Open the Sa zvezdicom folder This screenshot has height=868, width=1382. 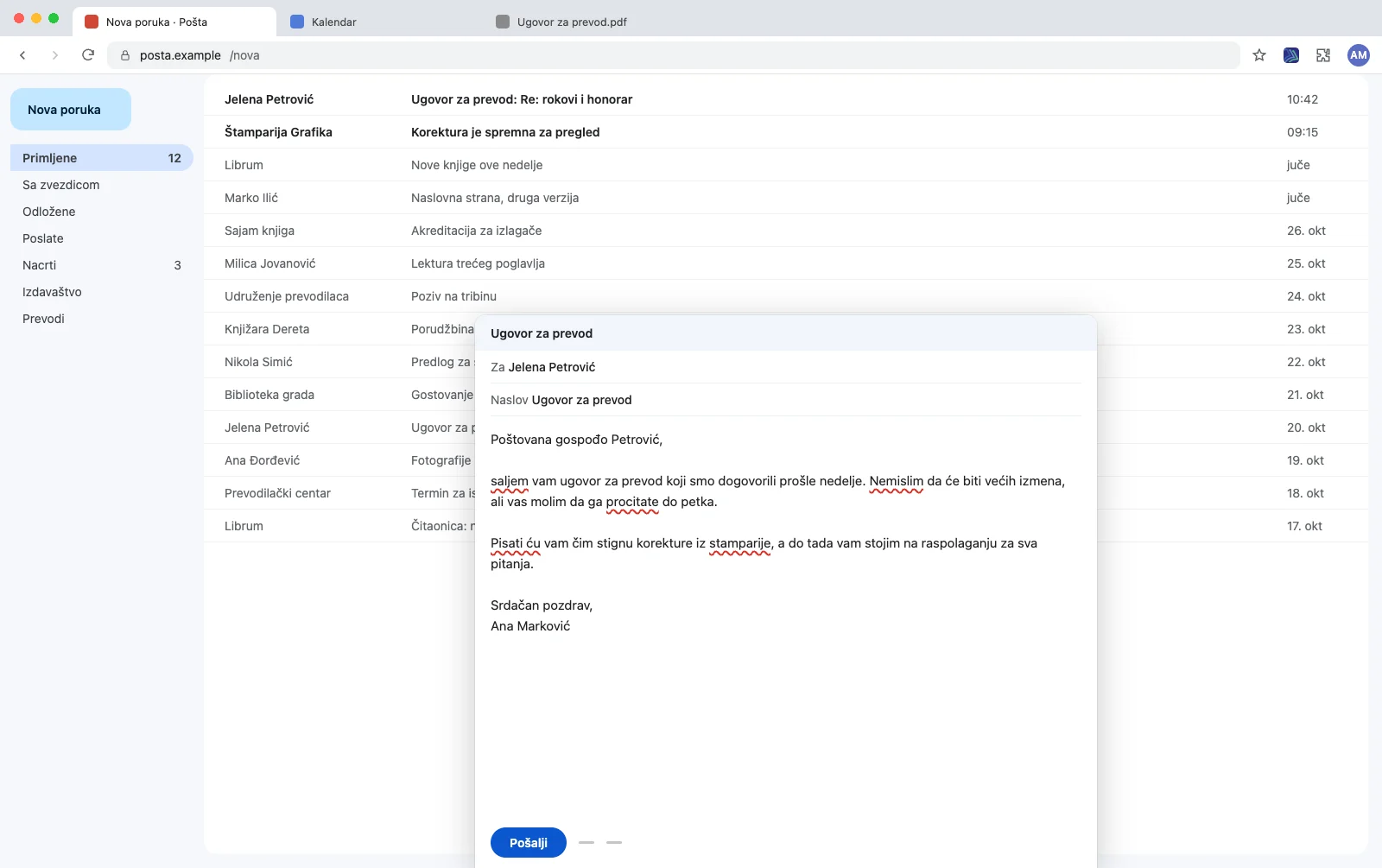pyautogui.click(x=102, y=185)
